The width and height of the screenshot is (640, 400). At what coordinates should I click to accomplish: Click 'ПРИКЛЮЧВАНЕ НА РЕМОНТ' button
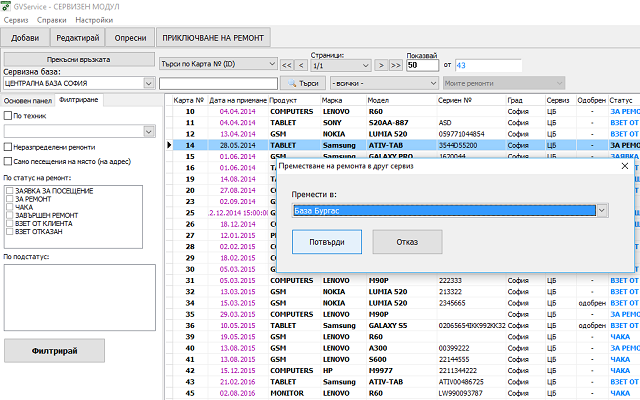pos(213,38)
